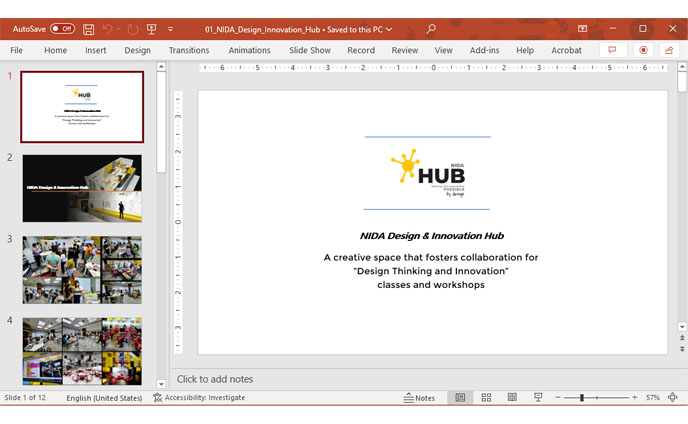Click the Add-ins tab
Screen dimensions: 688x424
484,50
